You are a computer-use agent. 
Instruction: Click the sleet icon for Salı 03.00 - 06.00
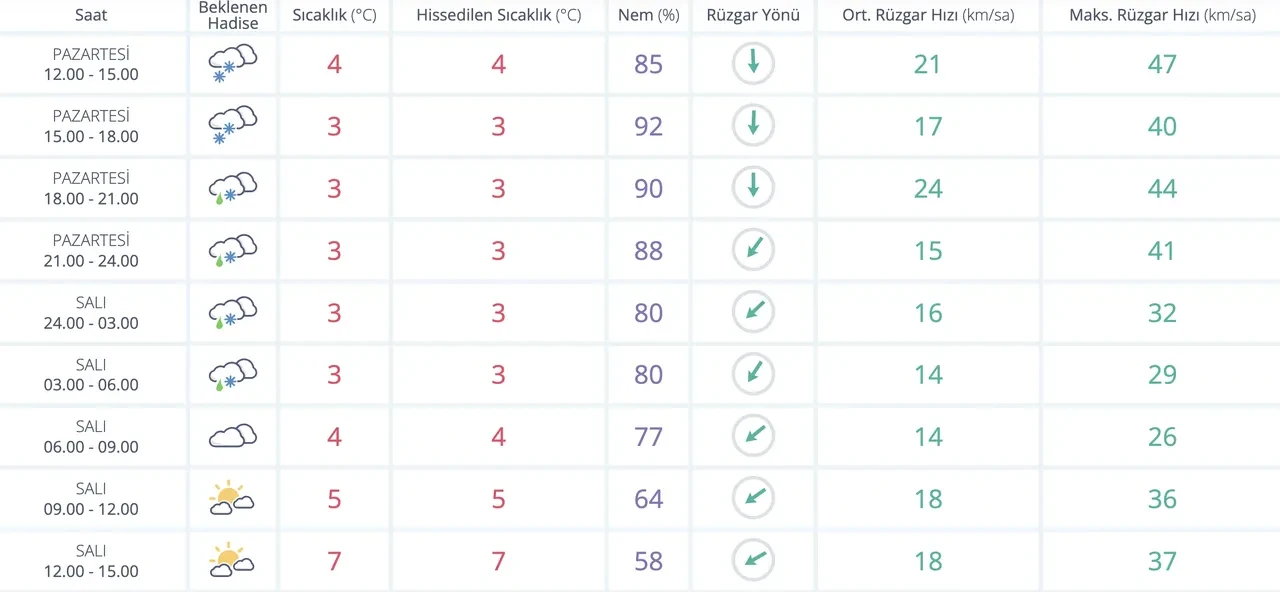tap(232, 374)
